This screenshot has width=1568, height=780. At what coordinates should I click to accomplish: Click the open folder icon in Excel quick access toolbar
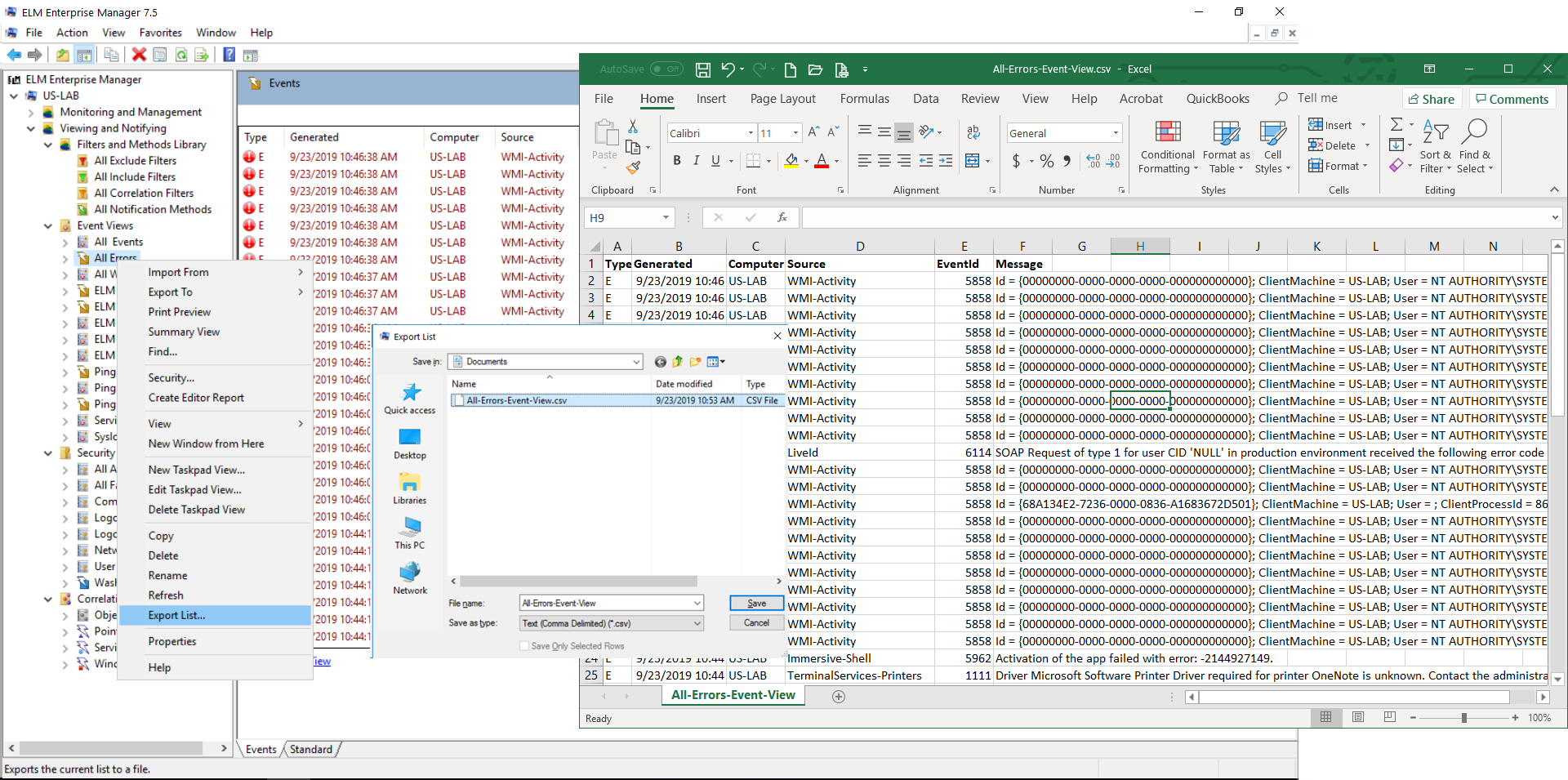pyautogui.click(x=815, y=69)
